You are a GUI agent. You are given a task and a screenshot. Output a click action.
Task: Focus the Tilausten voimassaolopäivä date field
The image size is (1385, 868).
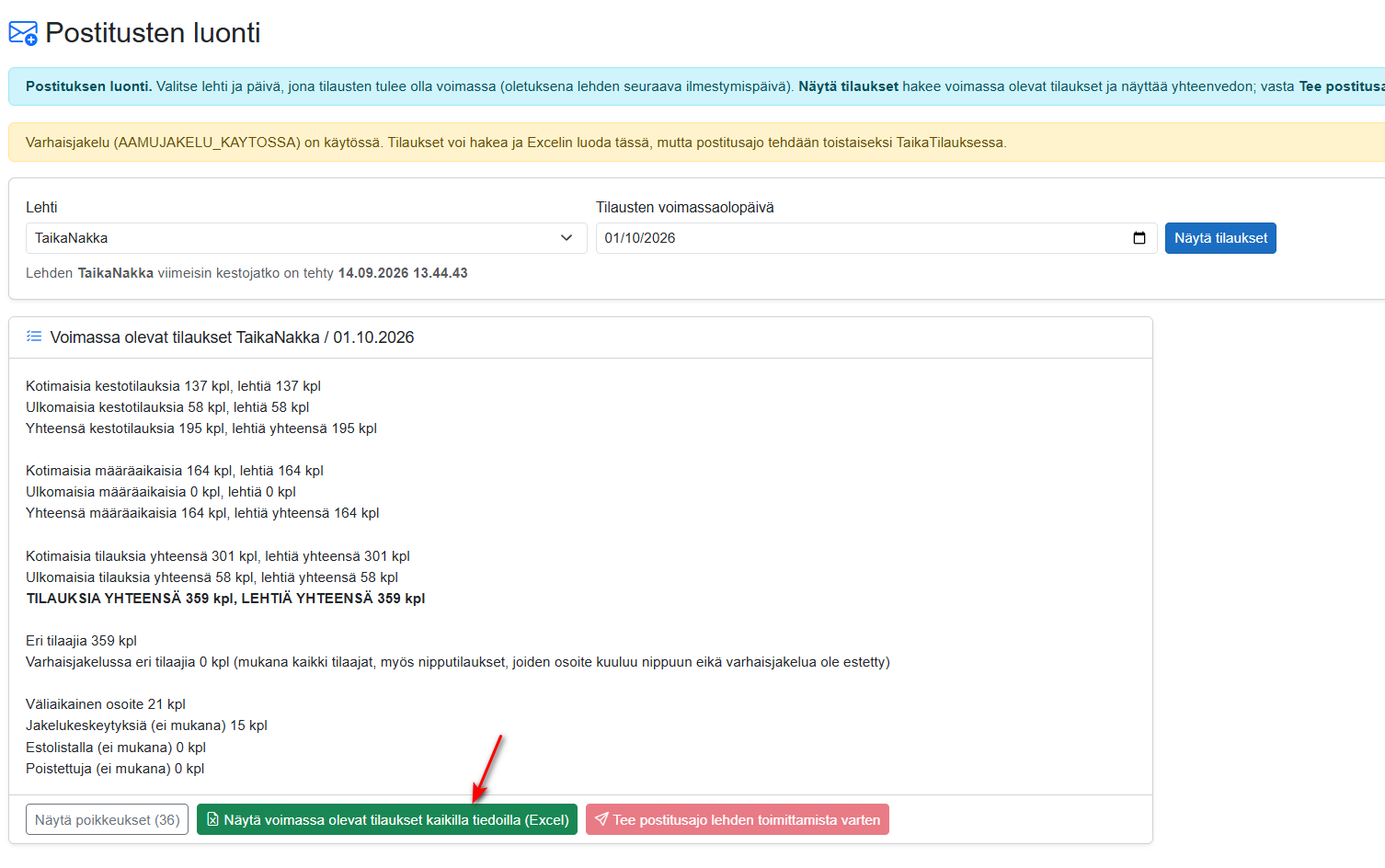tap(876, 238)
